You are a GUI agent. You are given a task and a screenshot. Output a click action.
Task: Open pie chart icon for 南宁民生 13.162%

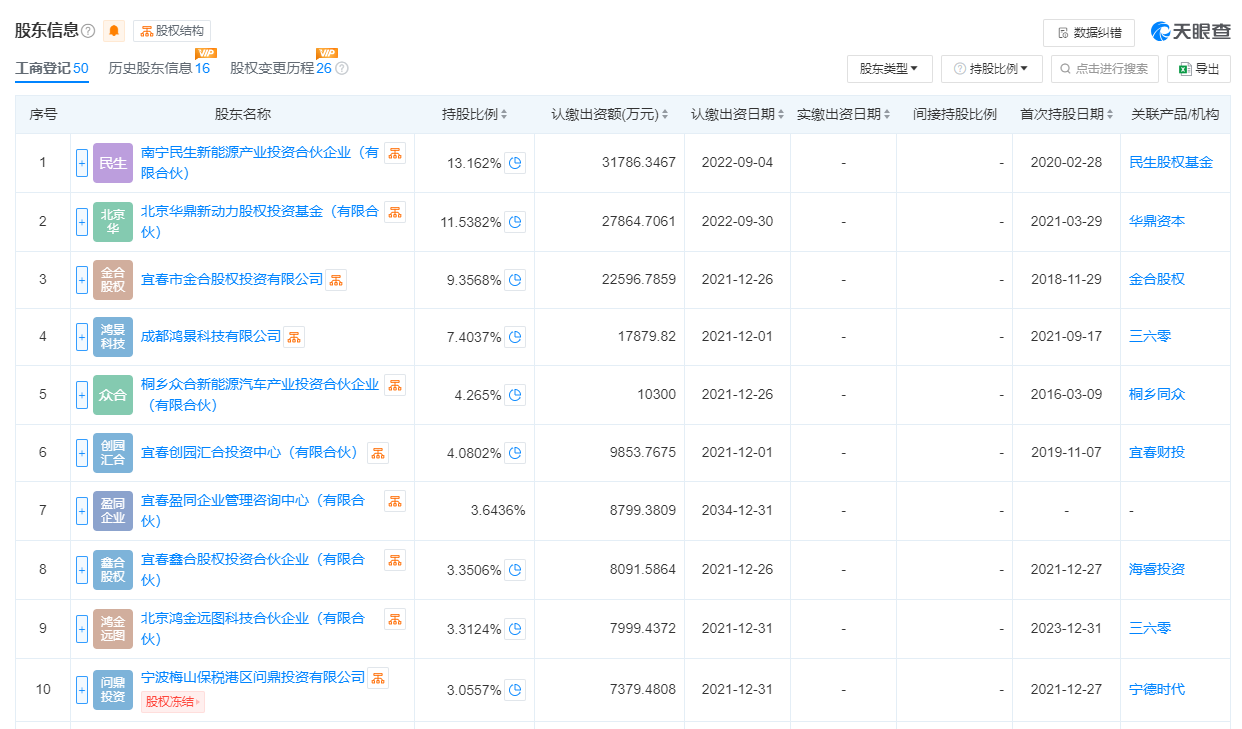(515, 163)
